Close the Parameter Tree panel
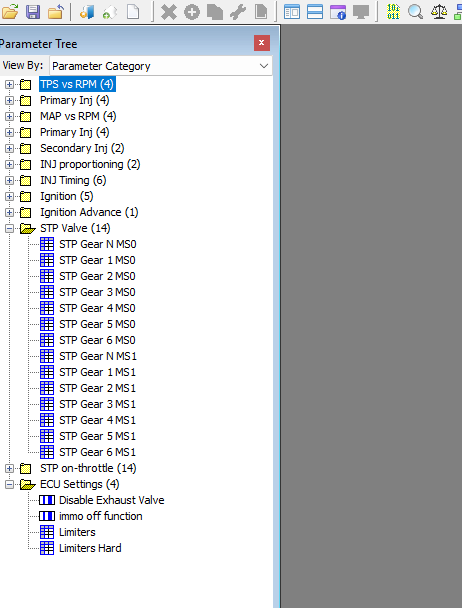This screenshot has width=462, height=608. [x=262, y=43]
